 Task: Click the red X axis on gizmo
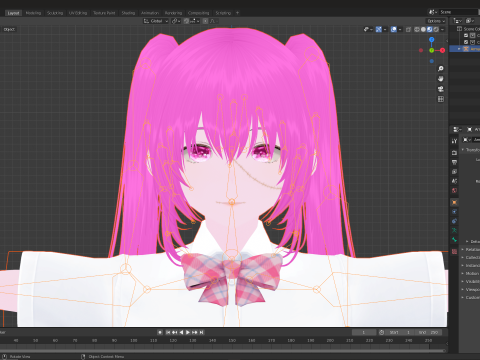[442, 50]
